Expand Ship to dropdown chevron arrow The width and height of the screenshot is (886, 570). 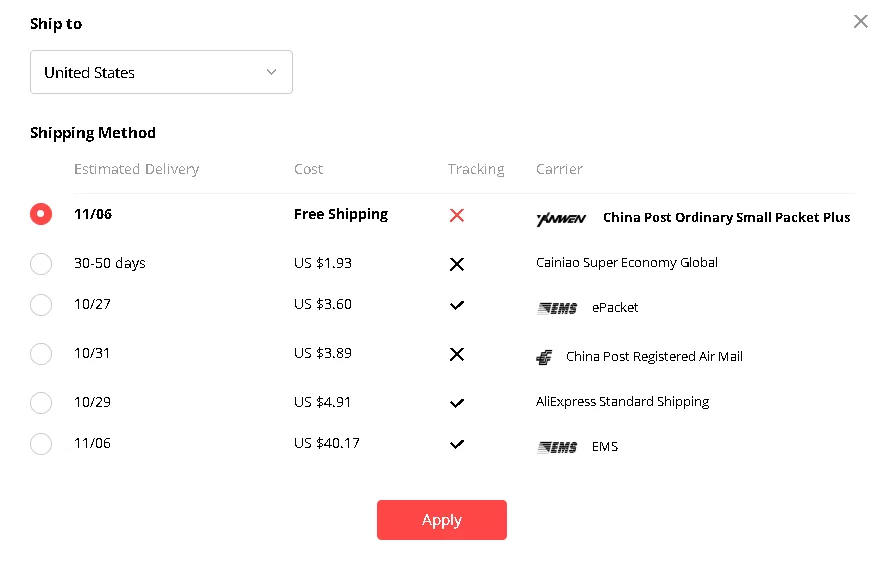tap(271, 72)
